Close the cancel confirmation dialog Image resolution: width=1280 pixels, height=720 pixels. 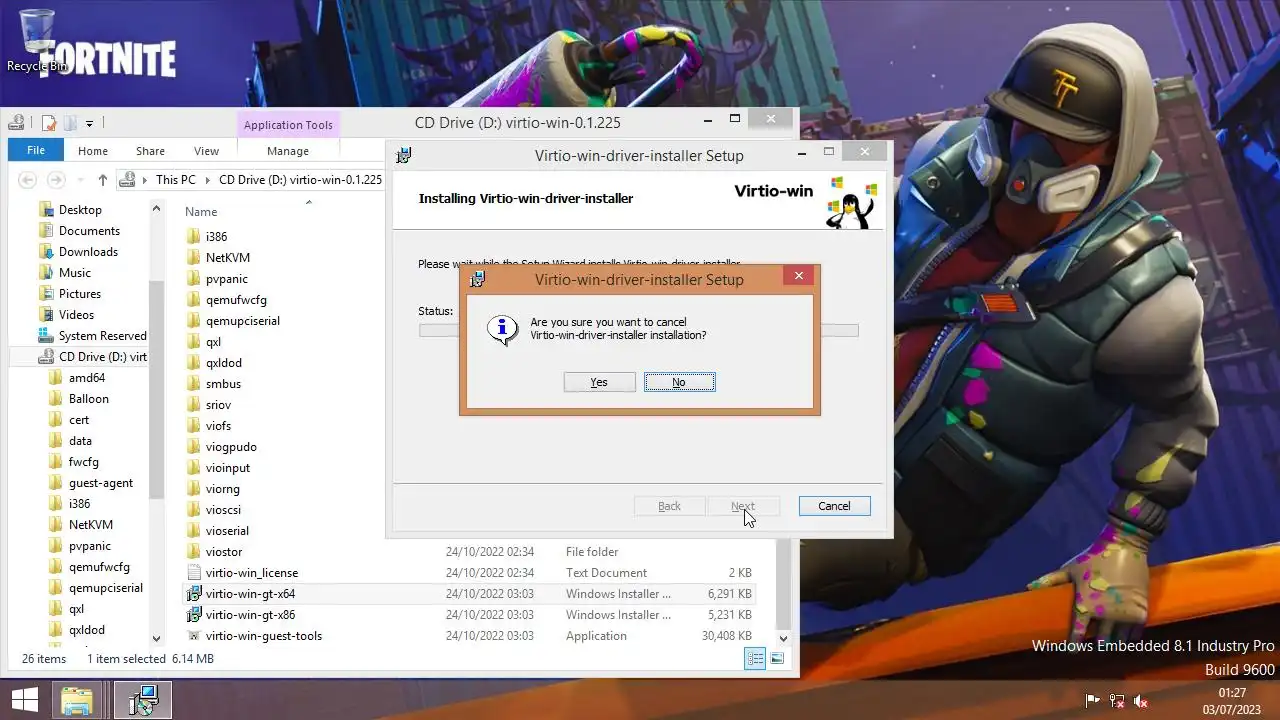(x=798, y=276)
